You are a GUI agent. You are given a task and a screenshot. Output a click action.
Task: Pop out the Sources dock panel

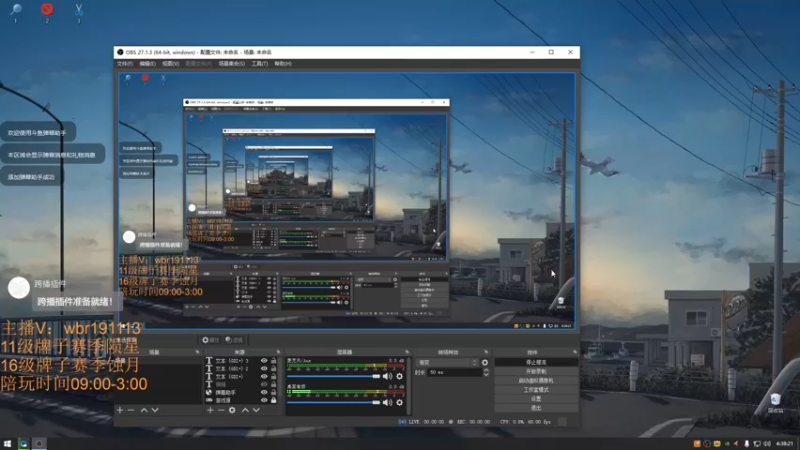coord(278,352)
